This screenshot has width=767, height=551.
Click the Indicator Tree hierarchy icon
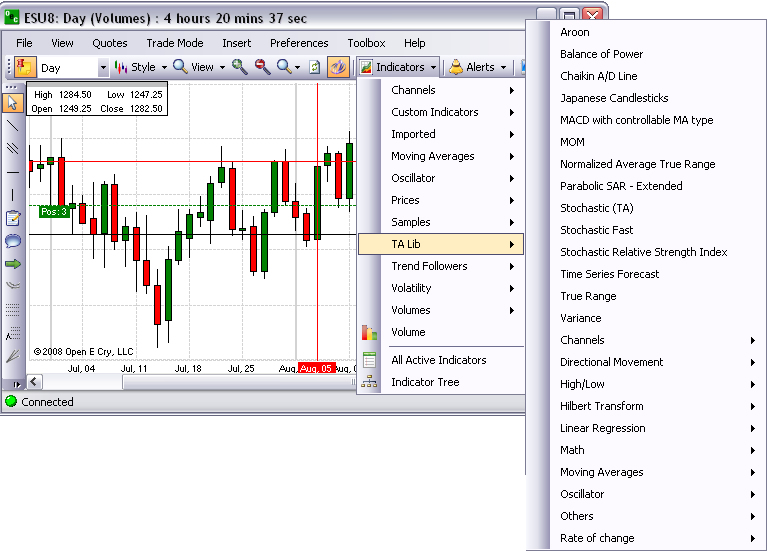369,382
